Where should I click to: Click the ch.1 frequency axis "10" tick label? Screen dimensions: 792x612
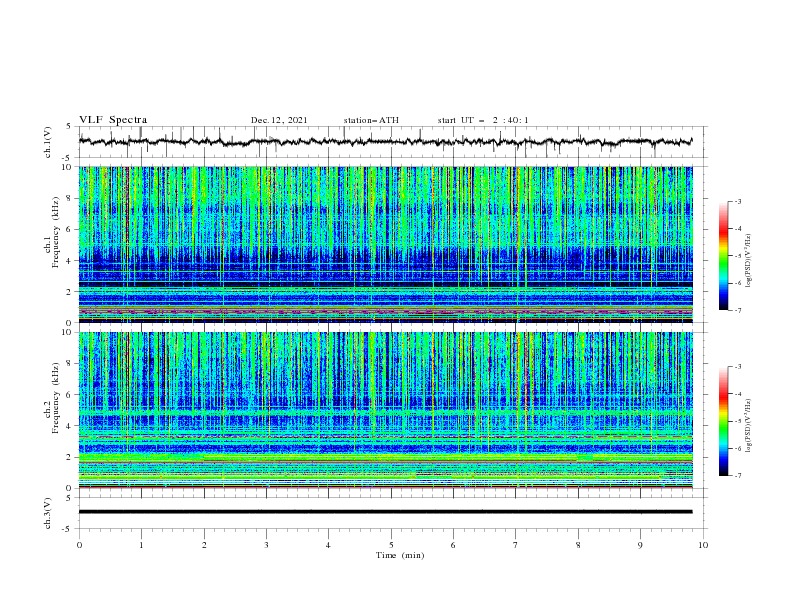point(68,167)
